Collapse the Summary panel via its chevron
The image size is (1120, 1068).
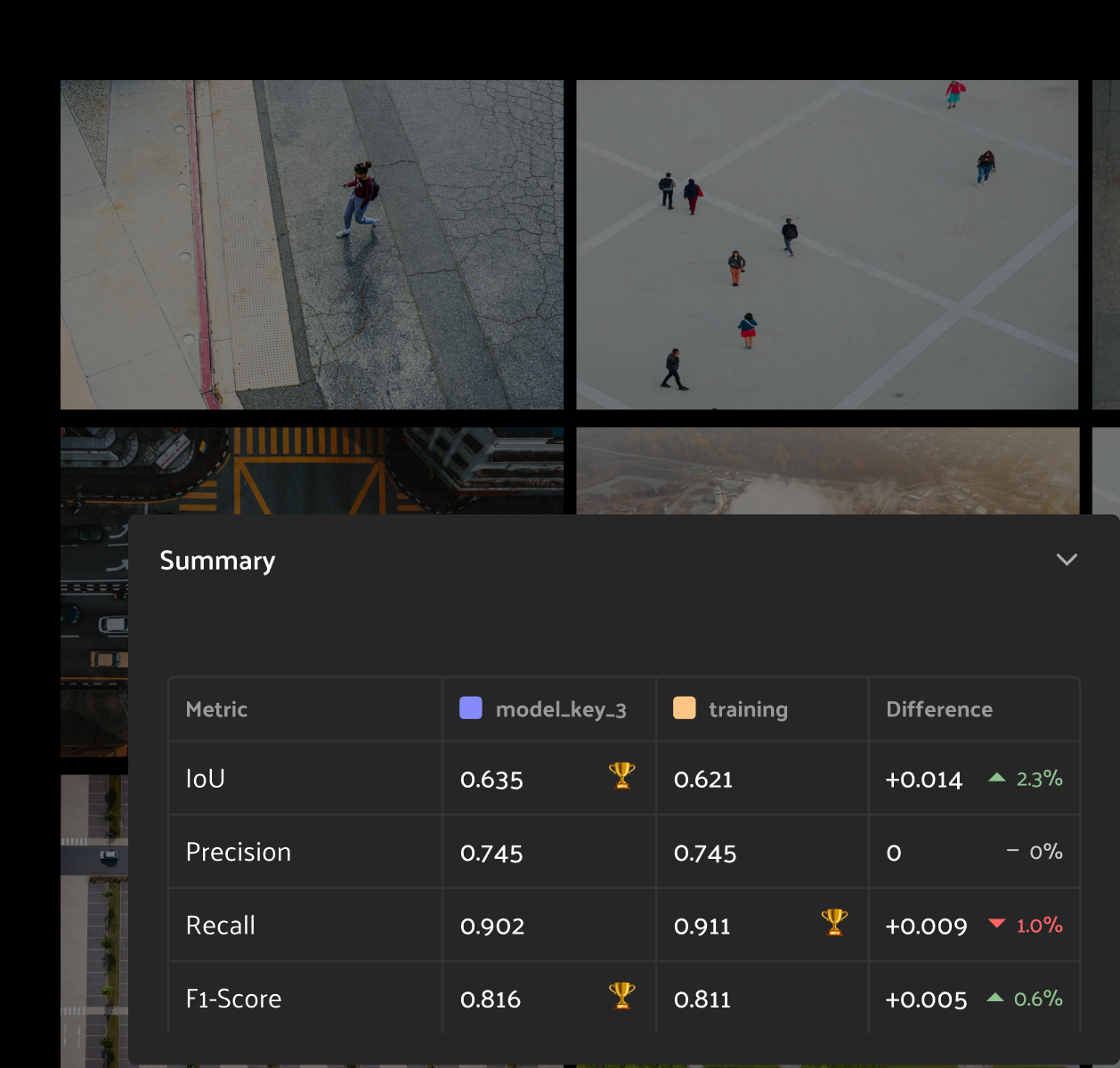coord(1067,560)
